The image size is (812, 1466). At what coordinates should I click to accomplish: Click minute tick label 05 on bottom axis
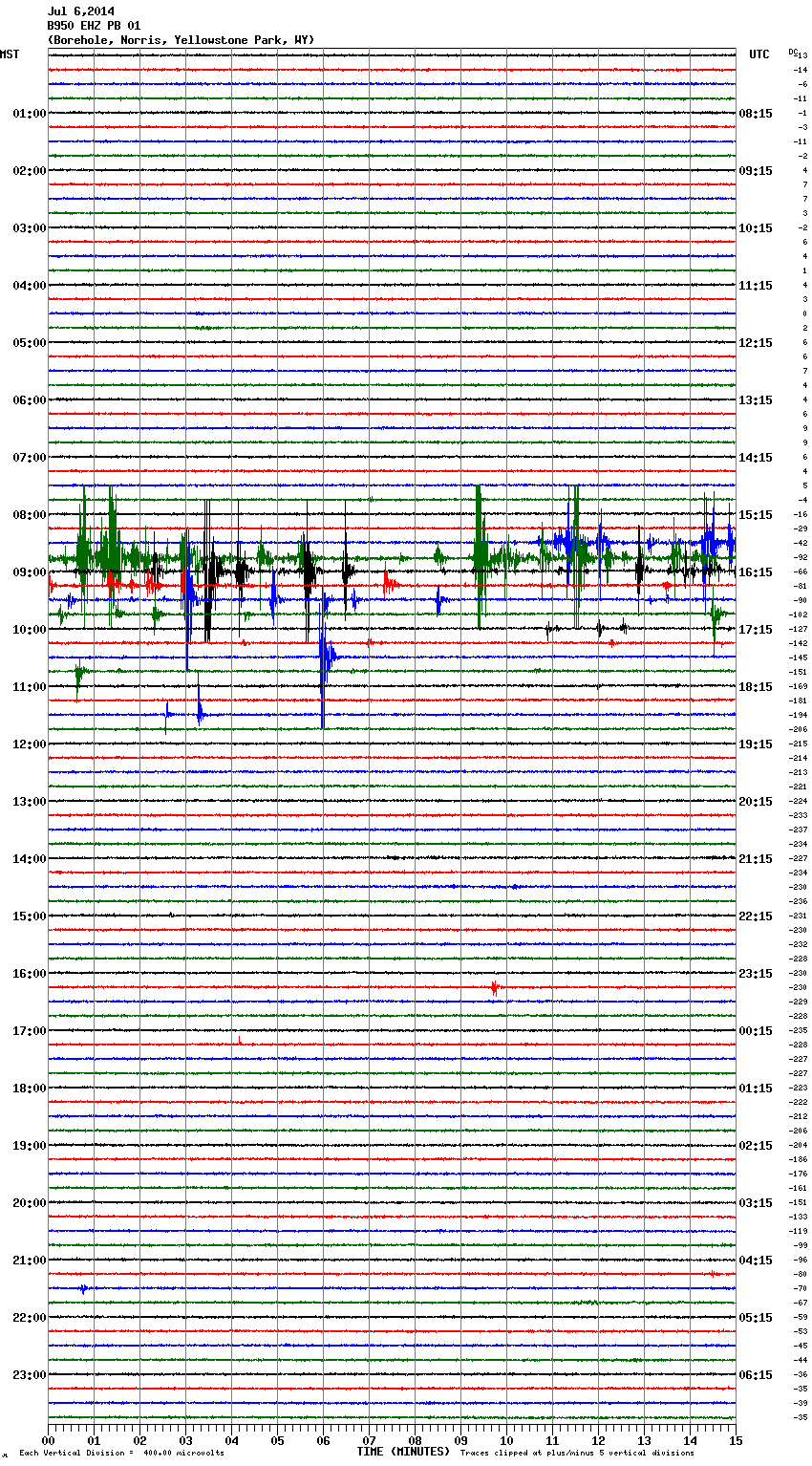277,1440
